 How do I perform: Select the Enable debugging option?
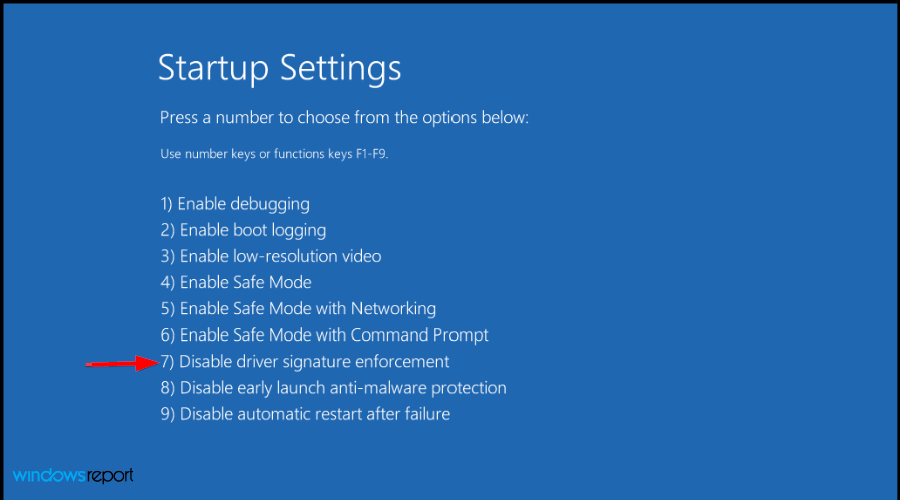pos(235,204)
